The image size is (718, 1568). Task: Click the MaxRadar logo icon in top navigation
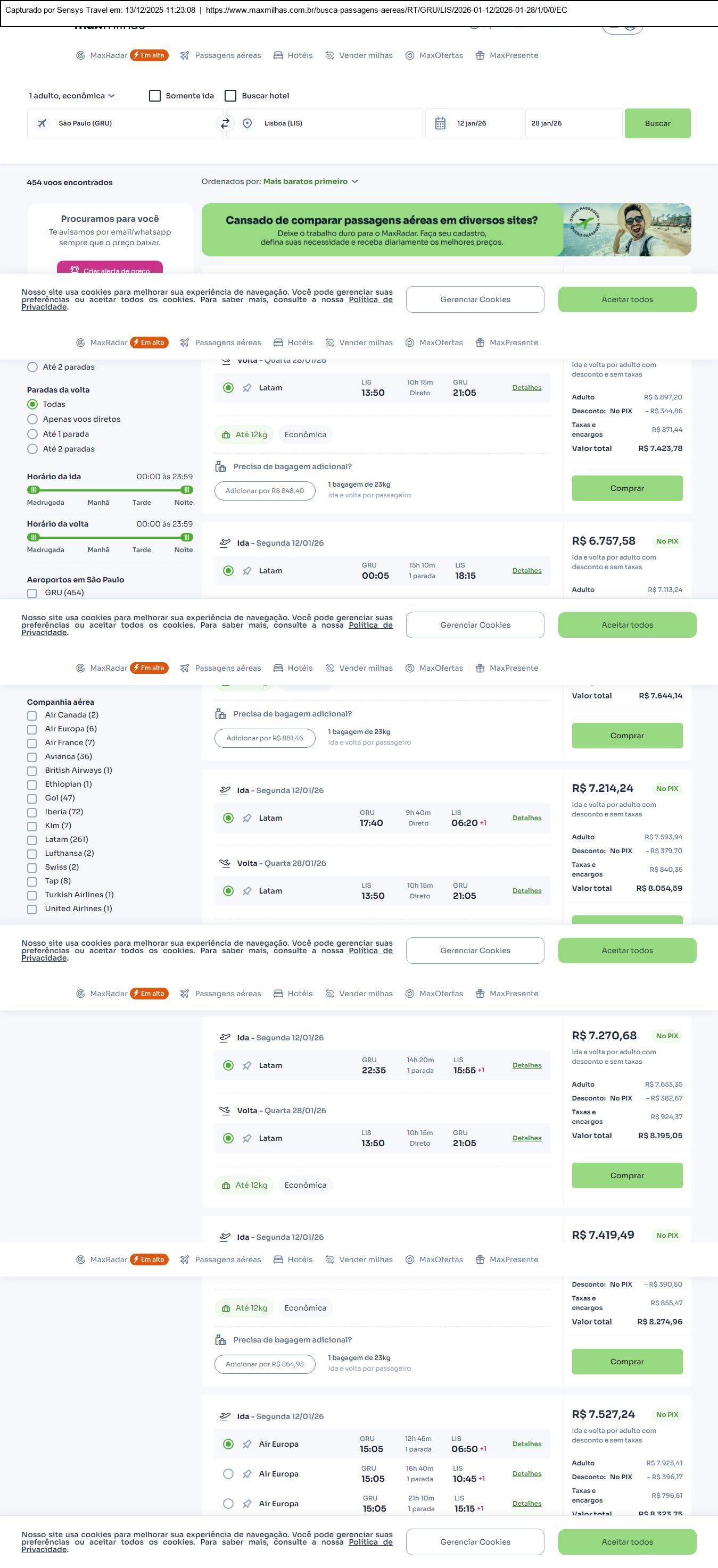click(80, 55)
